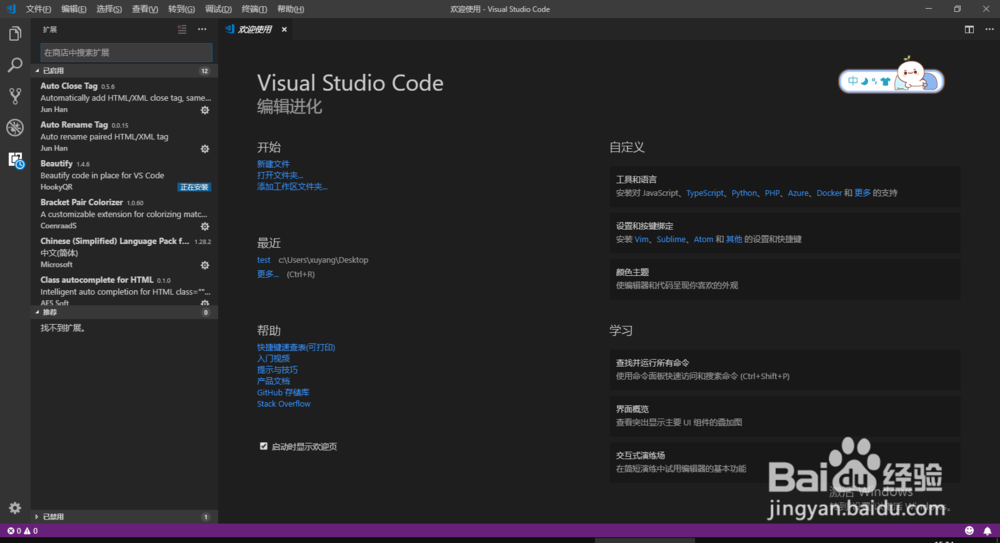Open the 调试(D) menu
The width and height of the screenshot is (1000, 543).
coord(218,9)
